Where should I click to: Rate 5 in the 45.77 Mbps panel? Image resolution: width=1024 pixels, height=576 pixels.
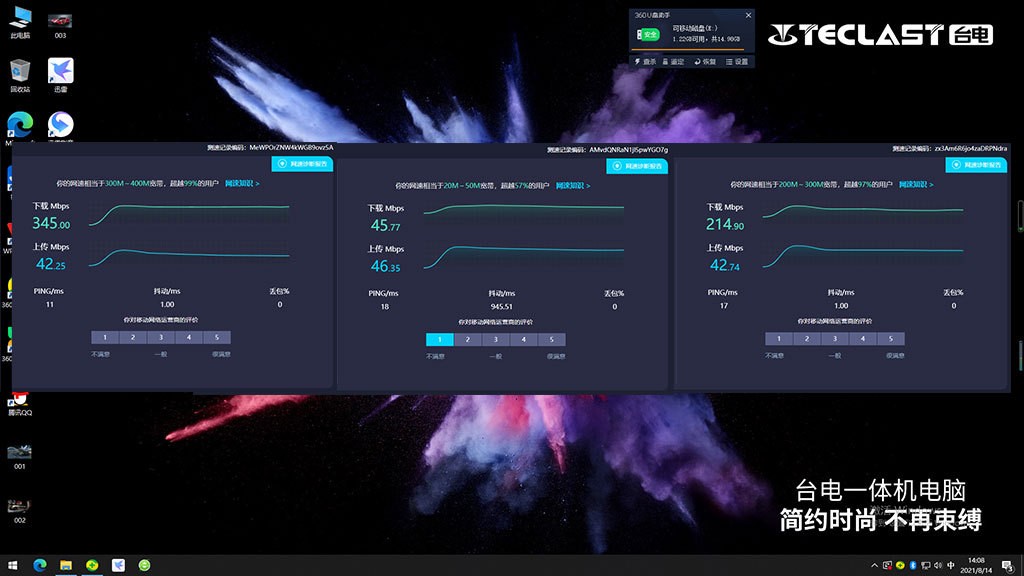tap(552, 339)
